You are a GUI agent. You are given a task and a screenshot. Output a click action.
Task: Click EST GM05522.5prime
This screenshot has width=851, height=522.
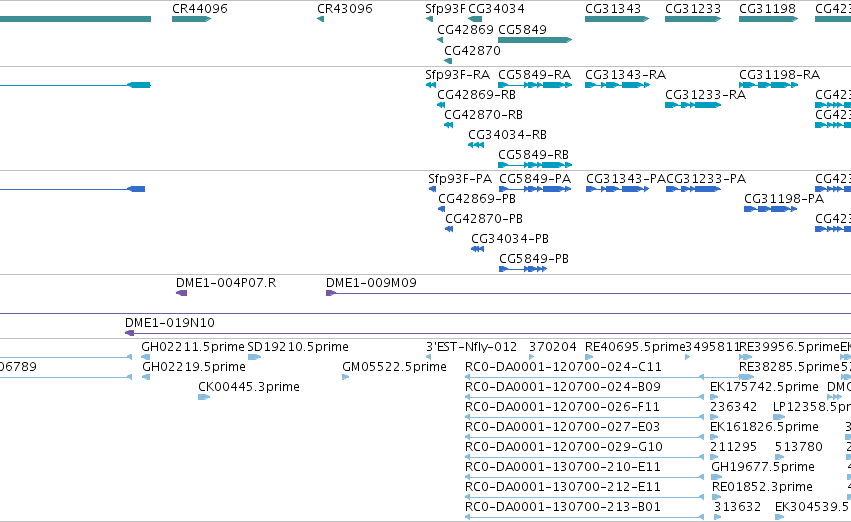coord(394,367)
